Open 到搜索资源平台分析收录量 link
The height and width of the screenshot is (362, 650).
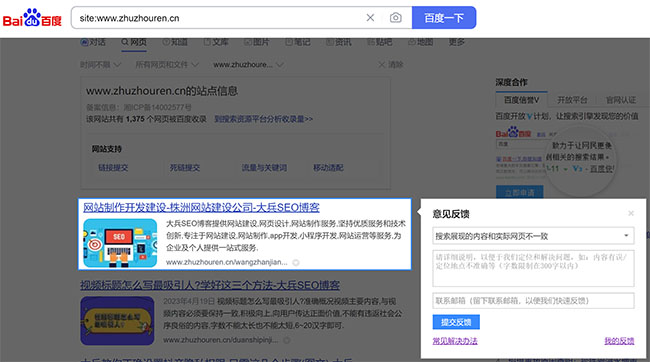(264, 119)
